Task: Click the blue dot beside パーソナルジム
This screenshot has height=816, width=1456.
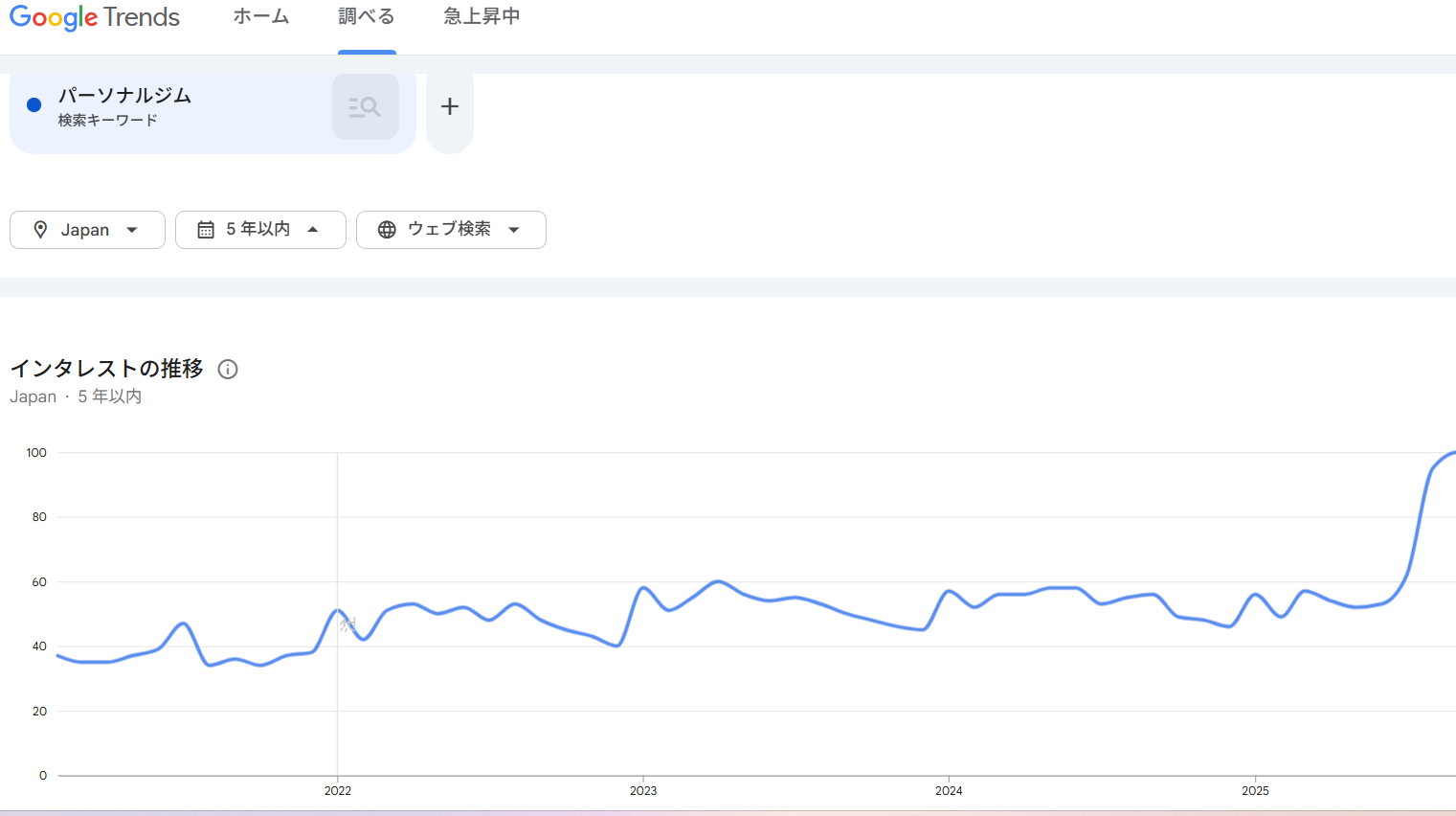Action: (34, 105)
